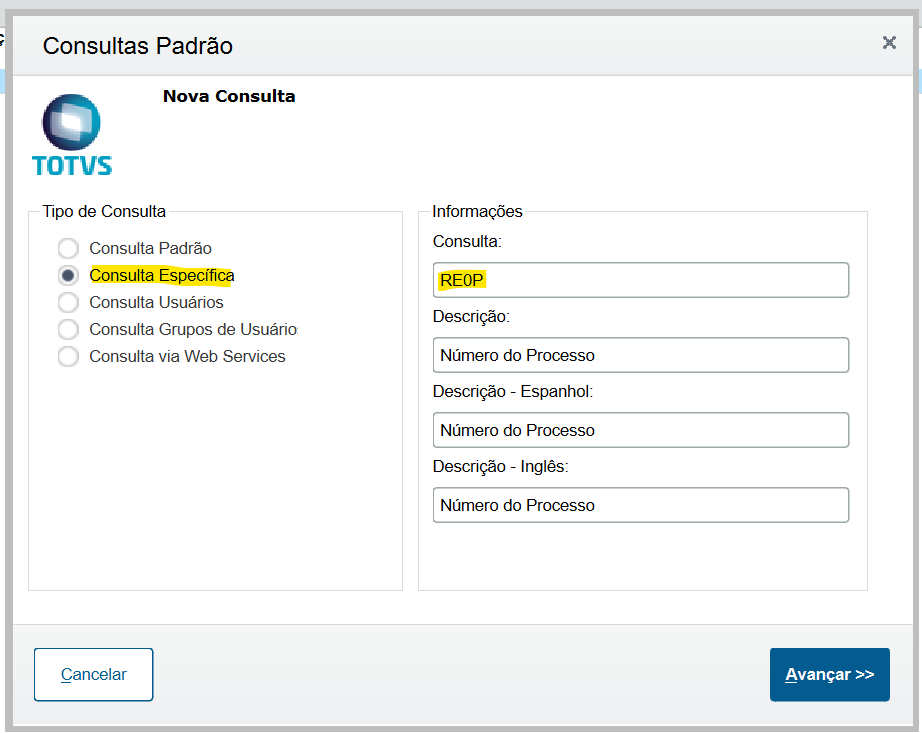Image resolution: width=922 pixels, height=733 pixels.
Task: Pick the Consulta Grupos de Usuário option
Action: click(x=68, y=329)
